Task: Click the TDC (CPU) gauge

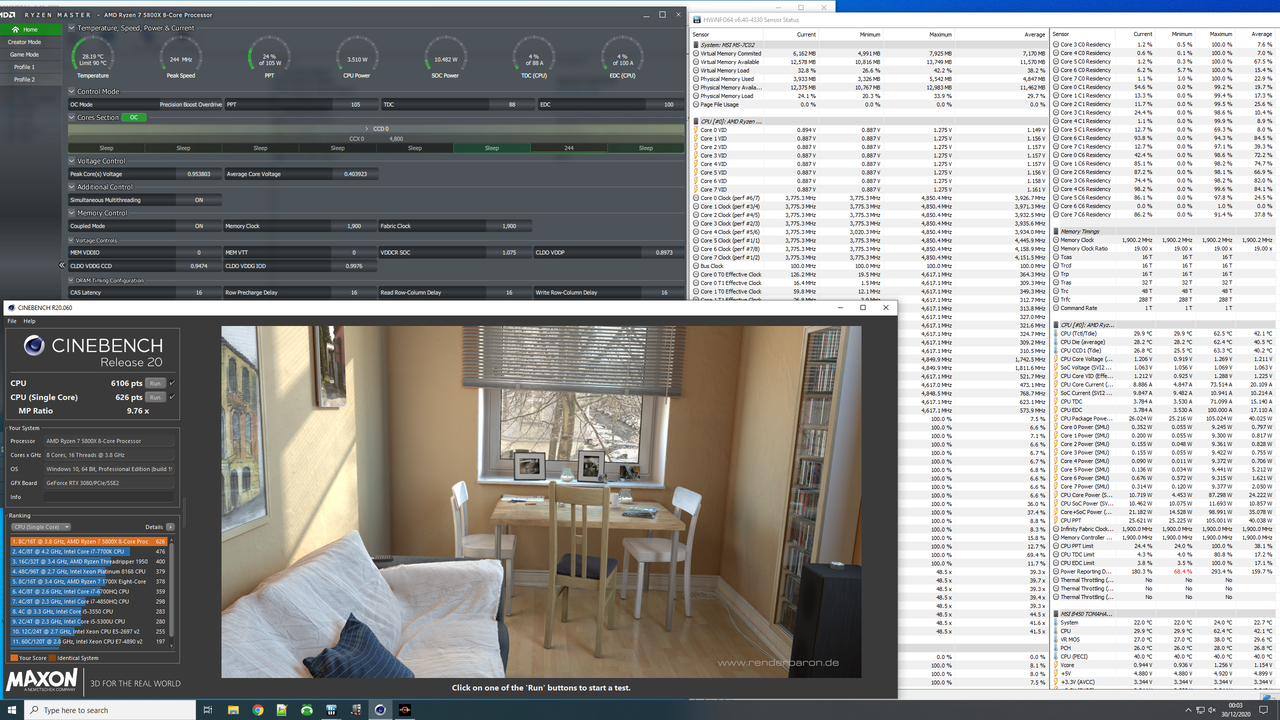Action: click(533, 57)
